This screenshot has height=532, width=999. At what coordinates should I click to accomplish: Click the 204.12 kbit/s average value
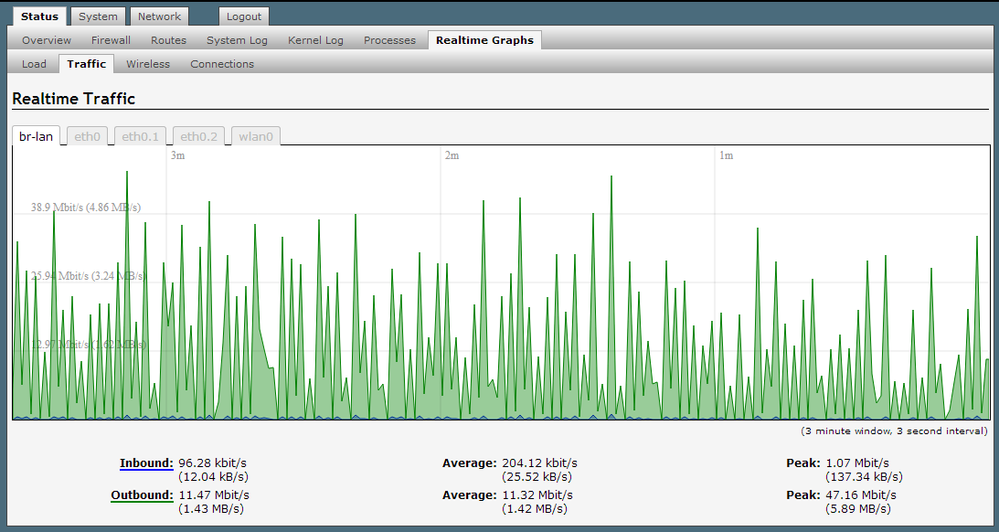[x=540, y=463]
